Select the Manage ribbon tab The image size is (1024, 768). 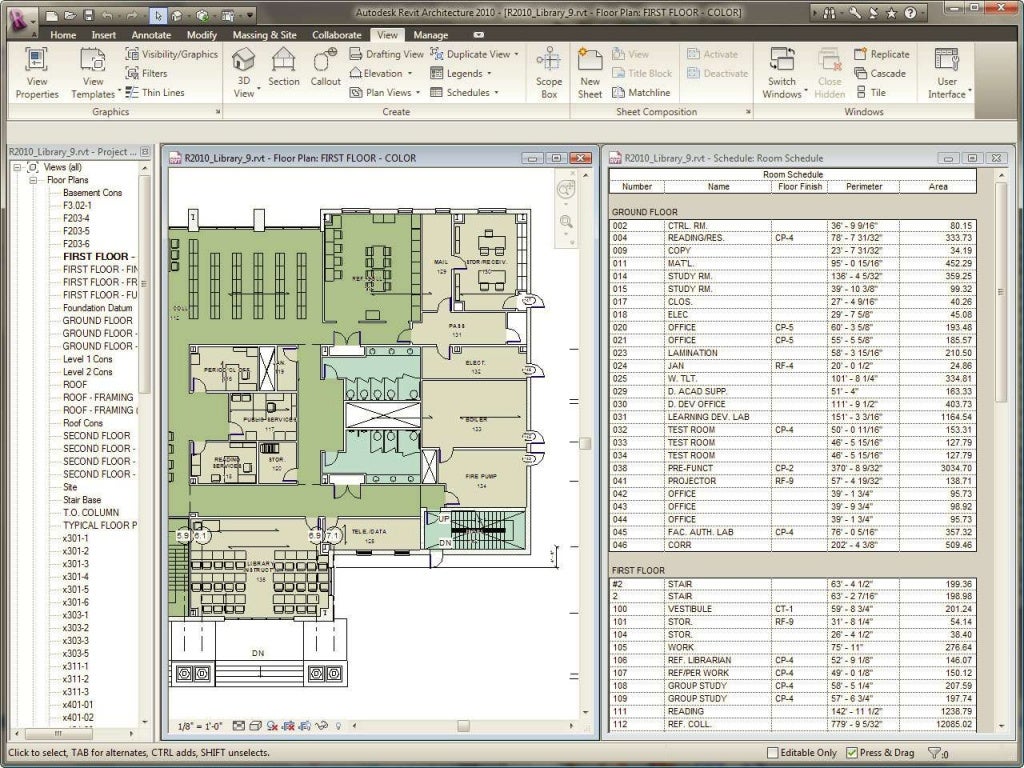[x=431, y=35]
